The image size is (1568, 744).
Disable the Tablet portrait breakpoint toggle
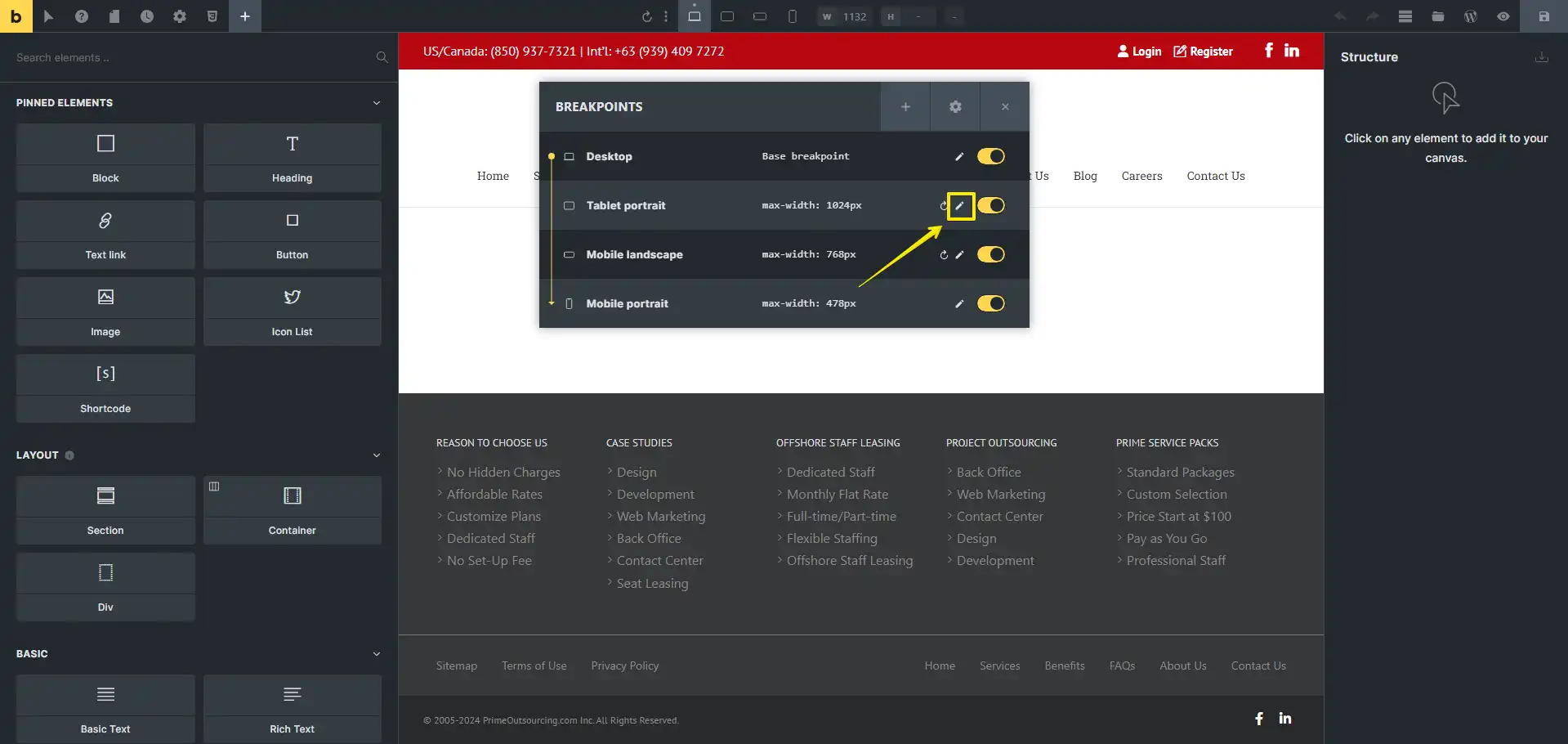991,205
